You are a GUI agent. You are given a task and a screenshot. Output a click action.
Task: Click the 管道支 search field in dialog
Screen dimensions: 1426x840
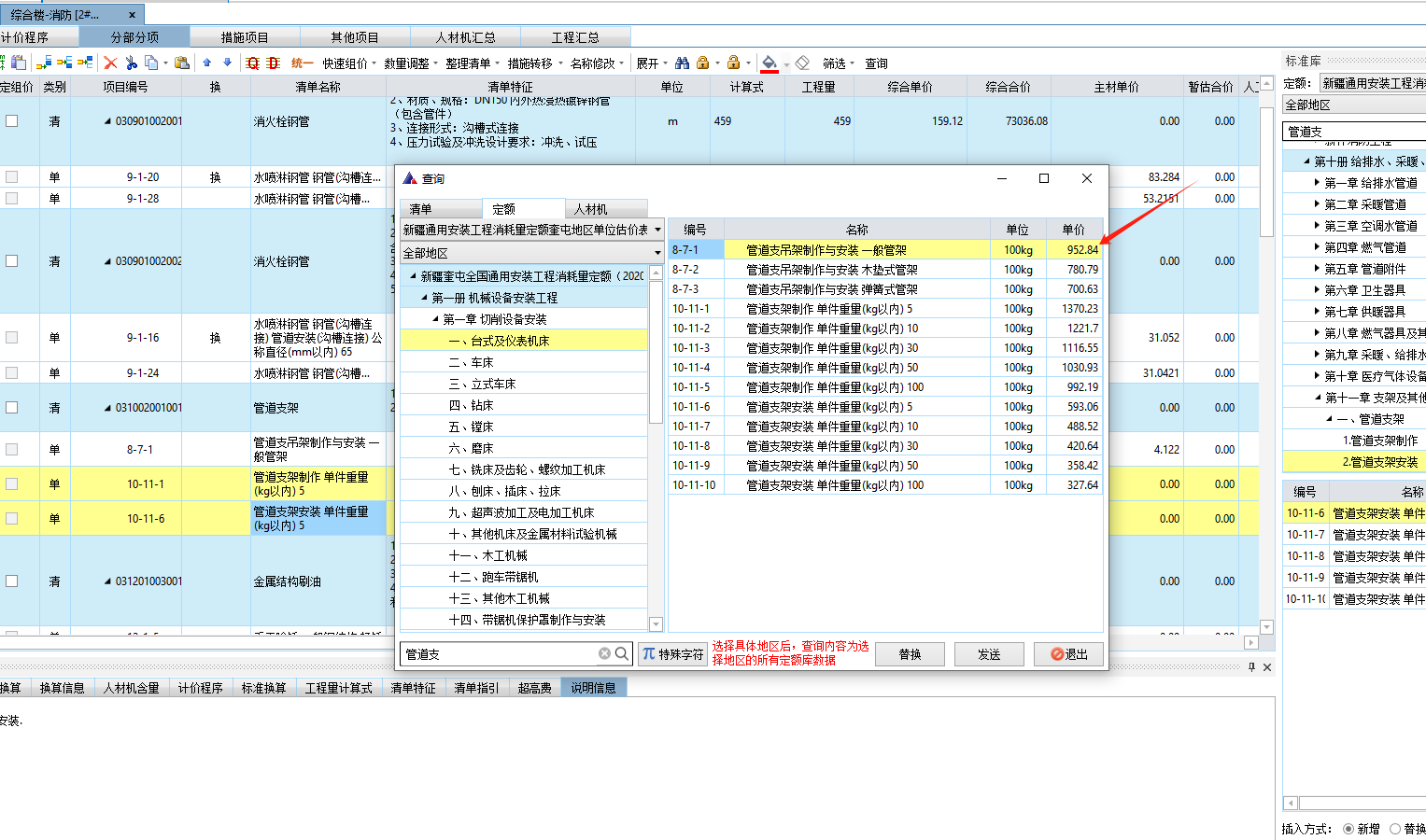500,654
